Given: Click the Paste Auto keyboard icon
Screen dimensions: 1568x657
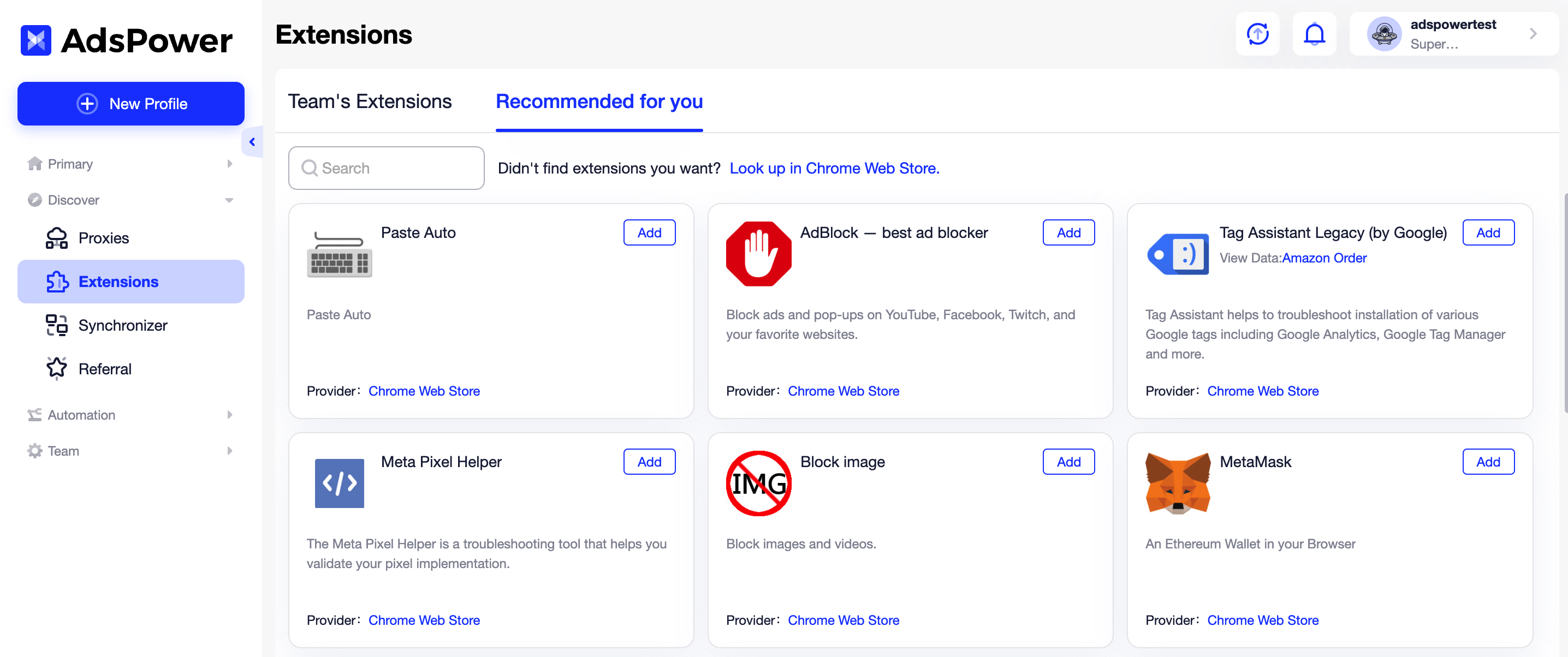Looking at the screenshot, I should tap(339, 254).
